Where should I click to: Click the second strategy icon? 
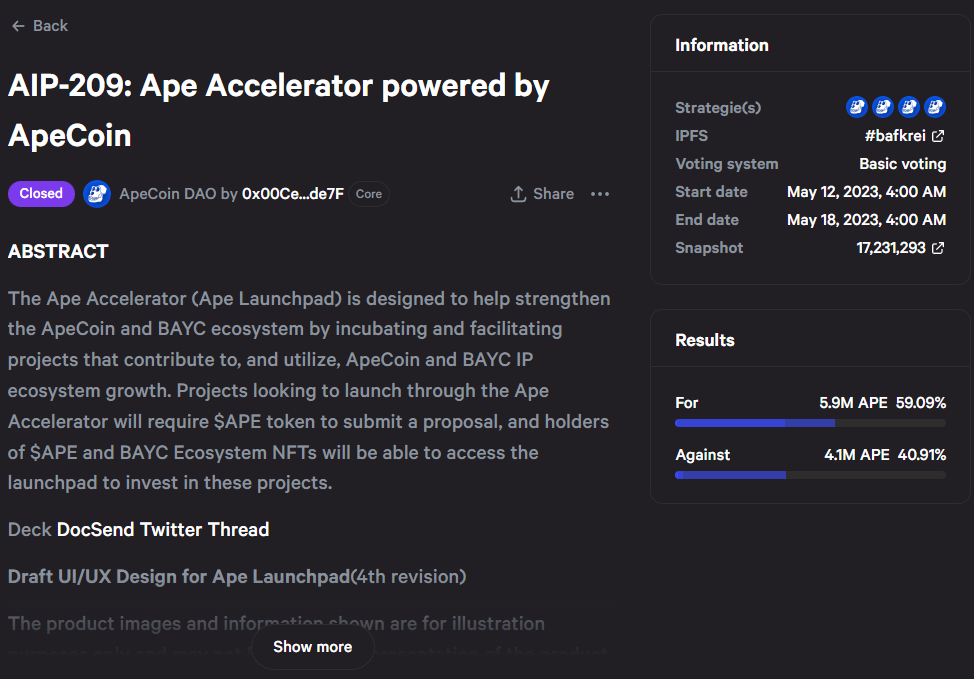coord(883,107)
